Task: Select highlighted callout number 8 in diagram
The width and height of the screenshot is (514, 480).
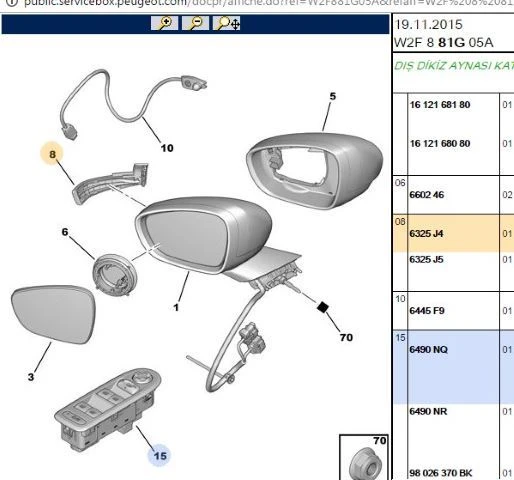Action: tap(53, 154)
